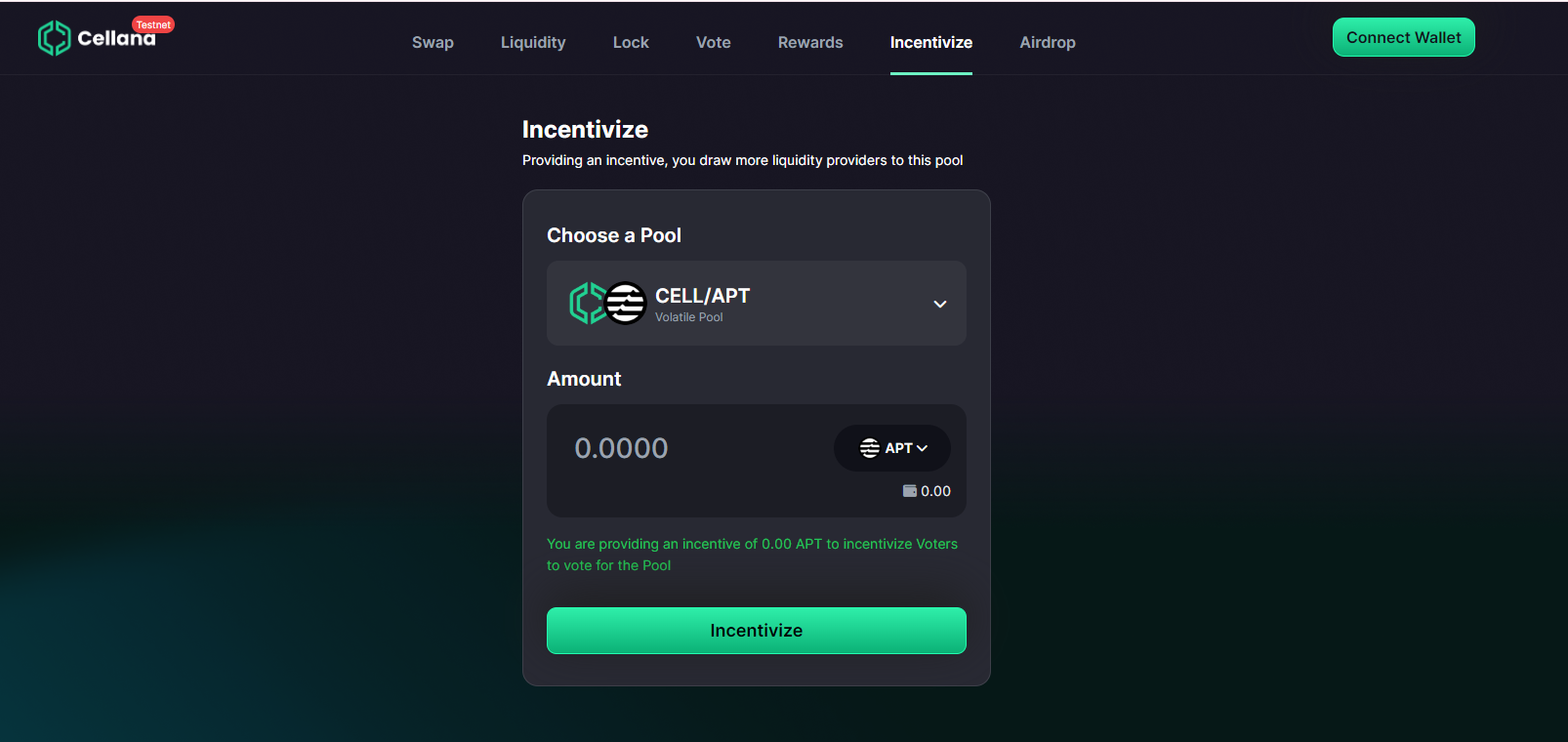Click the CELL token icon in pool selector
The width and height of the screenshot is (1568, 742).
(586, 303)
